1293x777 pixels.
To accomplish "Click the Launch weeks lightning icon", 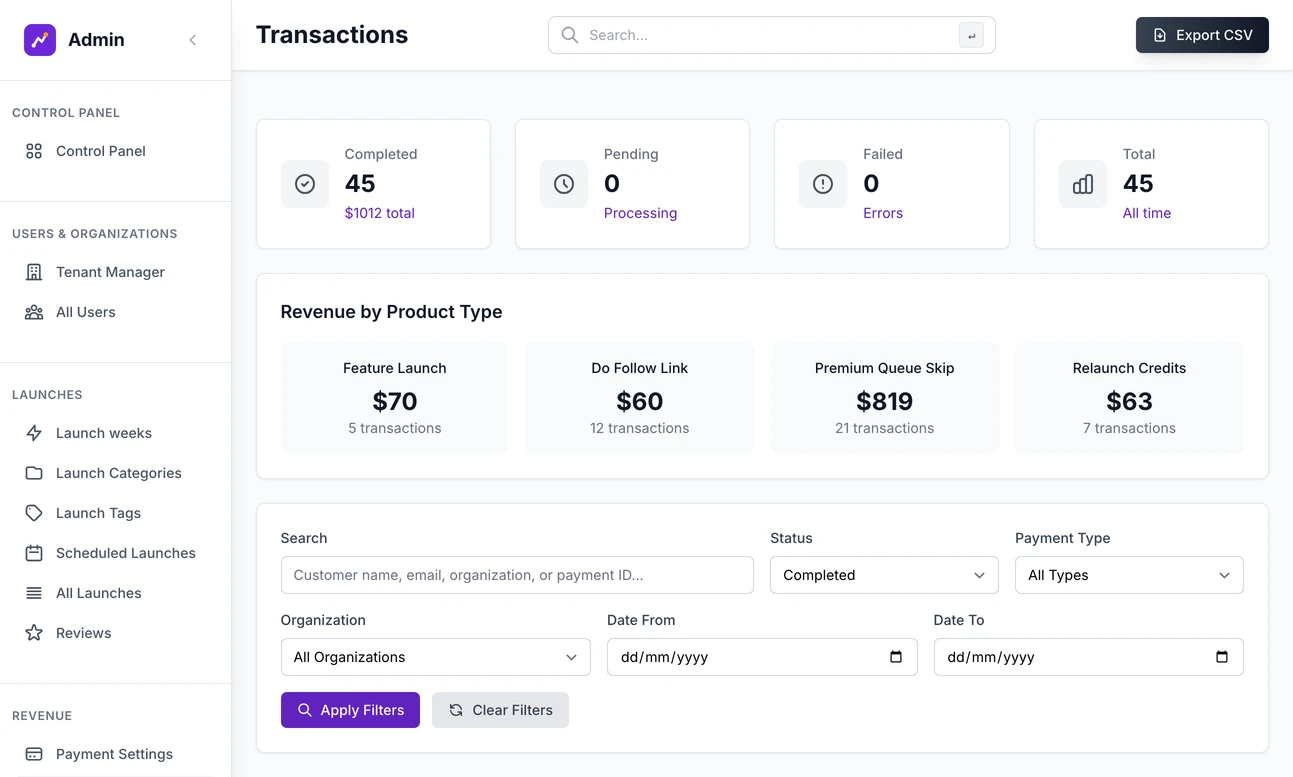I will 34,433.
